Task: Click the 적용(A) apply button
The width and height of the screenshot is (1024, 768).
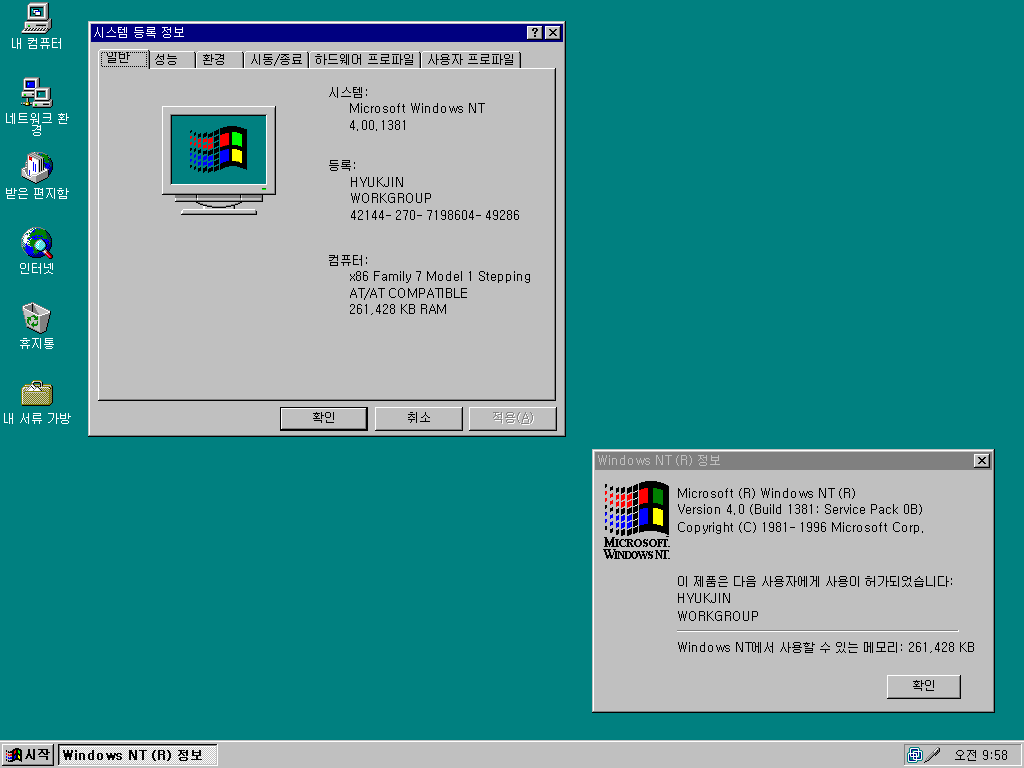Action: [x=513, y=418]
